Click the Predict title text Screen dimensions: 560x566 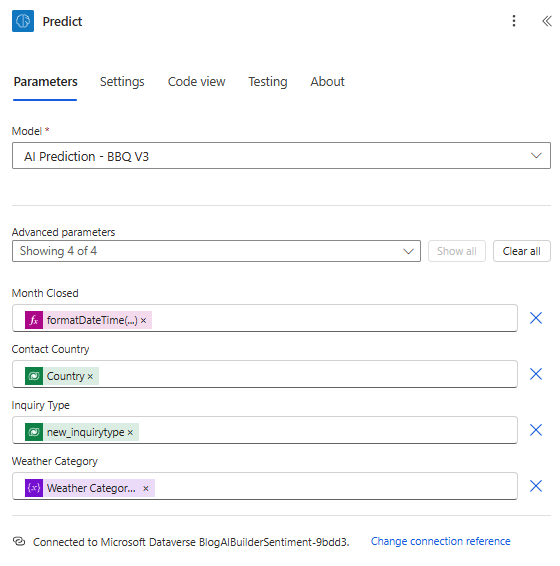point(62,21)
